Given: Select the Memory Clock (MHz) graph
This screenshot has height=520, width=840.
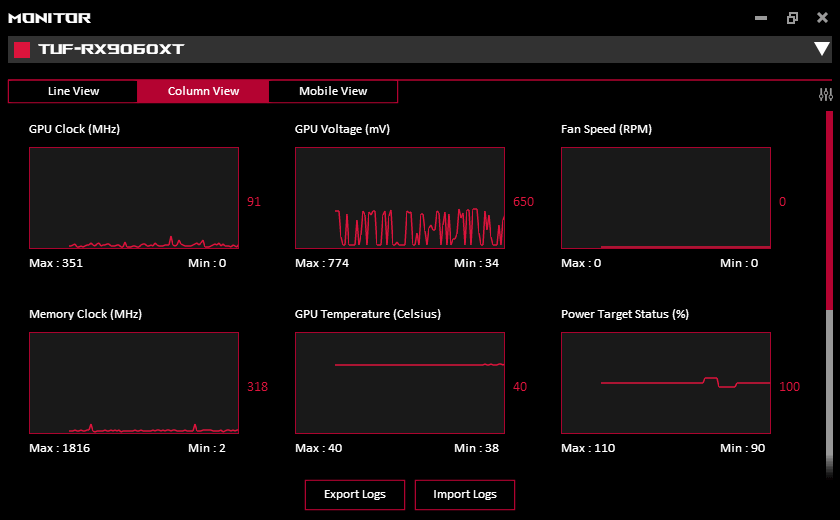Looking at the screenshot, I should click(134, 383).
